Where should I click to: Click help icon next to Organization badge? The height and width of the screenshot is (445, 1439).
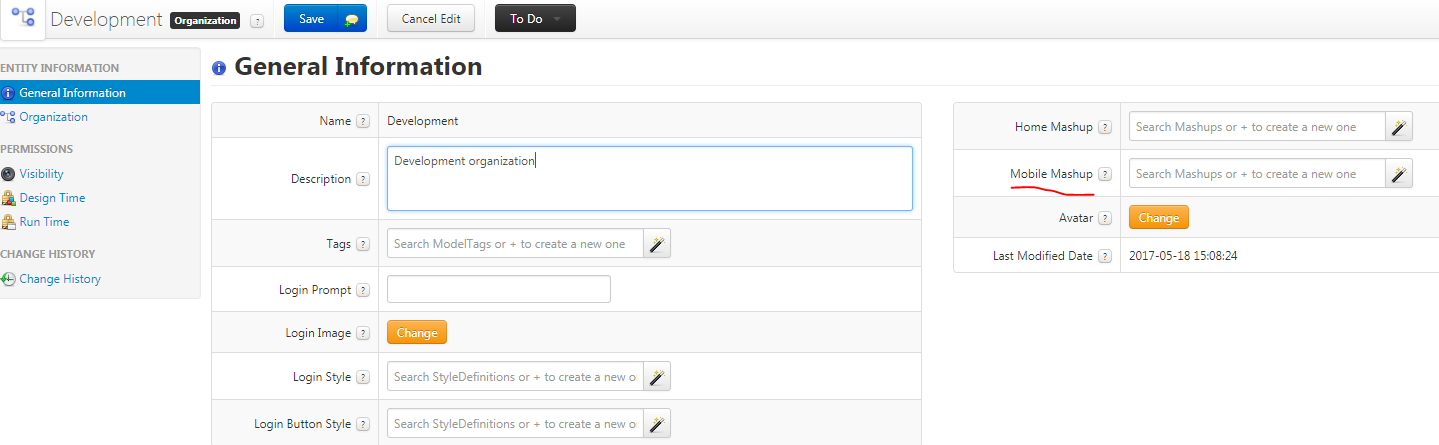[257, 20]
